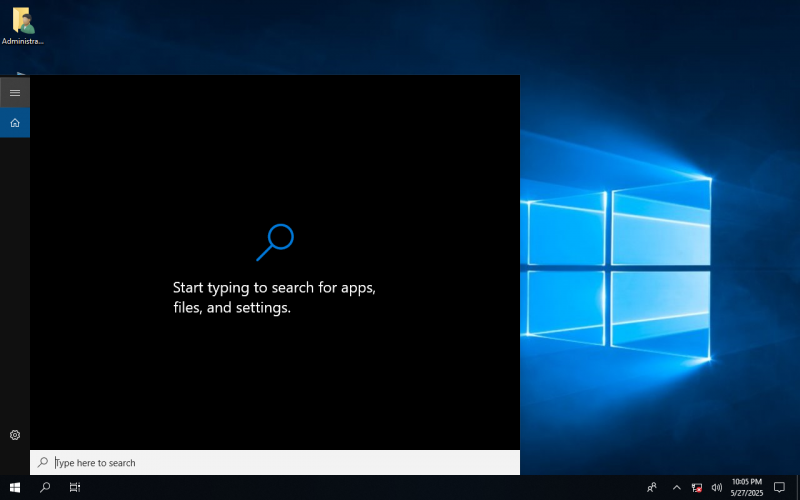Select the Home icon in search sidebar
This screenshot has width=800, height=500.
[15, 123]
